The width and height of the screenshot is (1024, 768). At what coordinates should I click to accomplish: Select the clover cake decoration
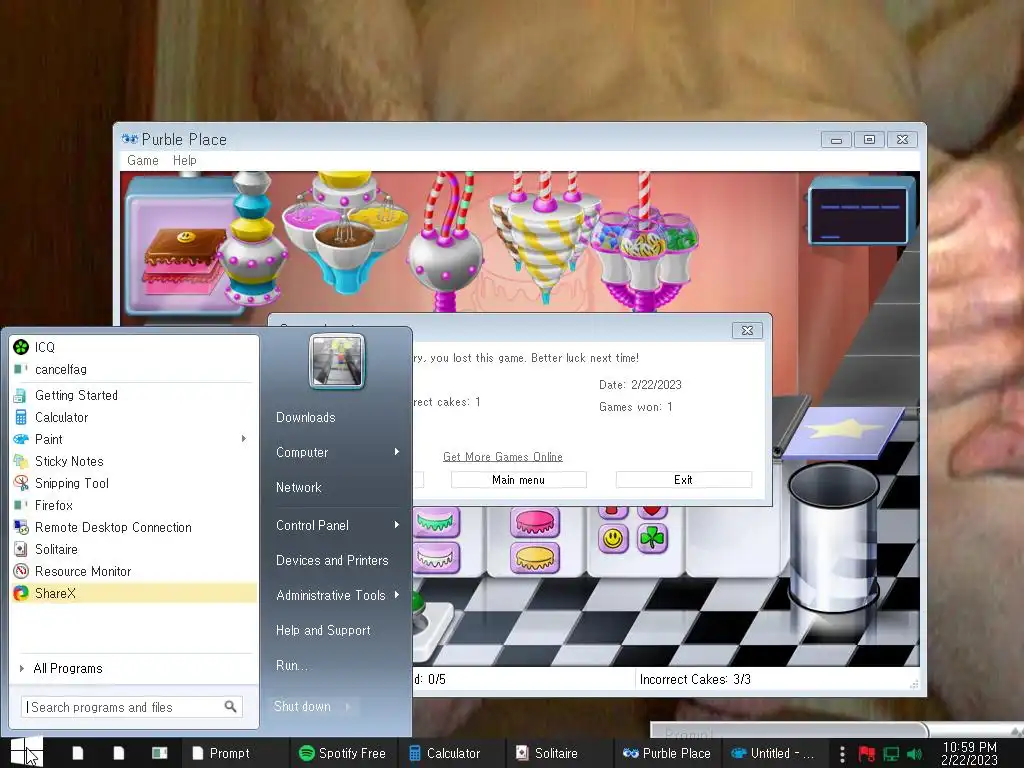(652, 539)
